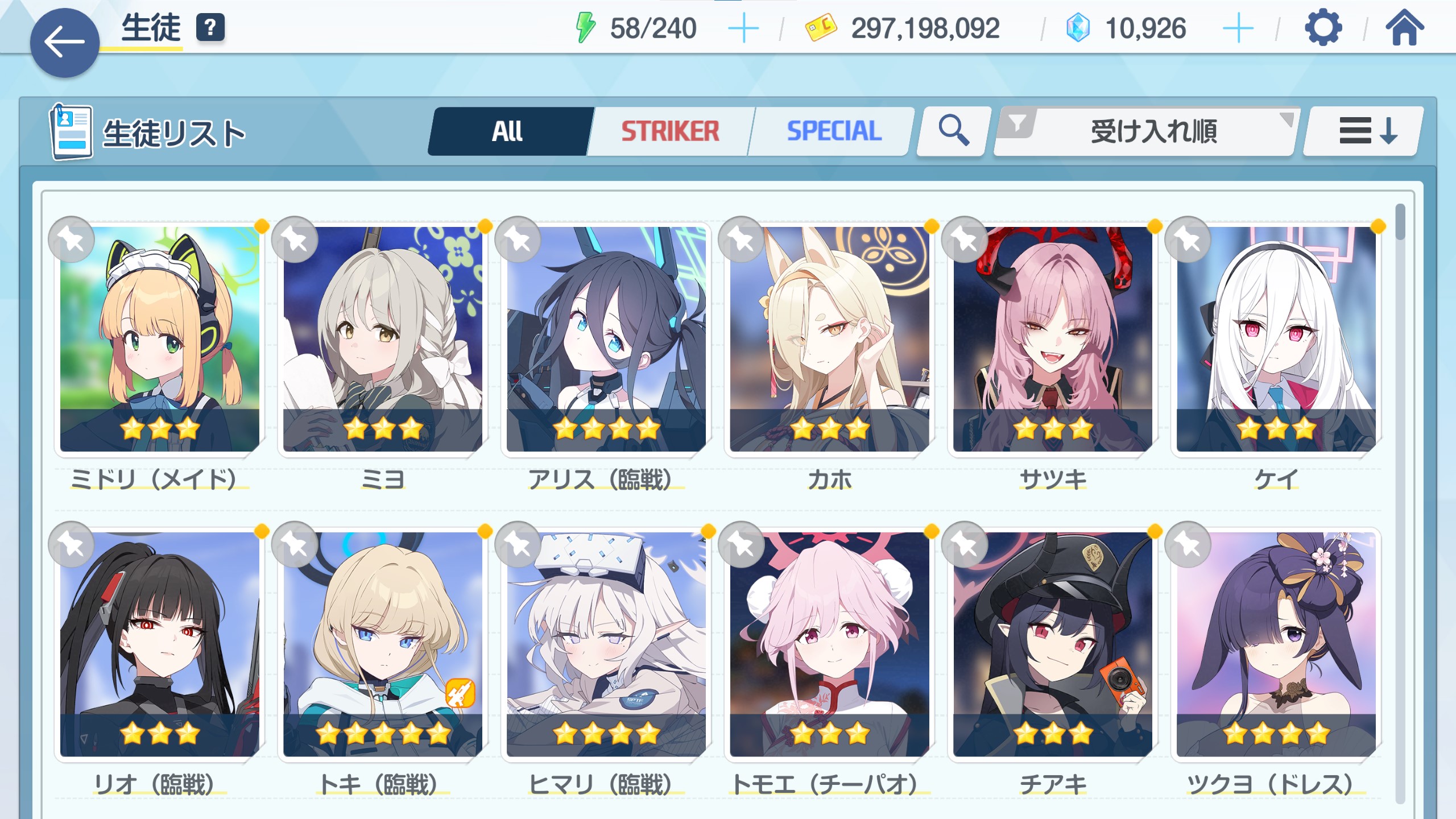Toggle the ascending/descending sort order button

(1363, 131)
